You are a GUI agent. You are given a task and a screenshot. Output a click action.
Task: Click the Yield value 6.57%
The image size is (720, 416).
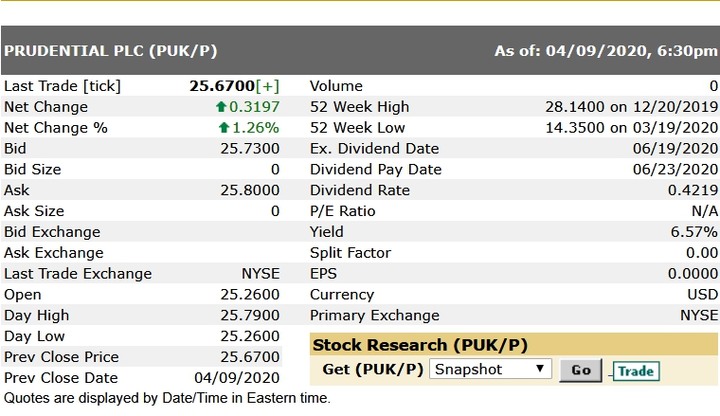[694, 232]
